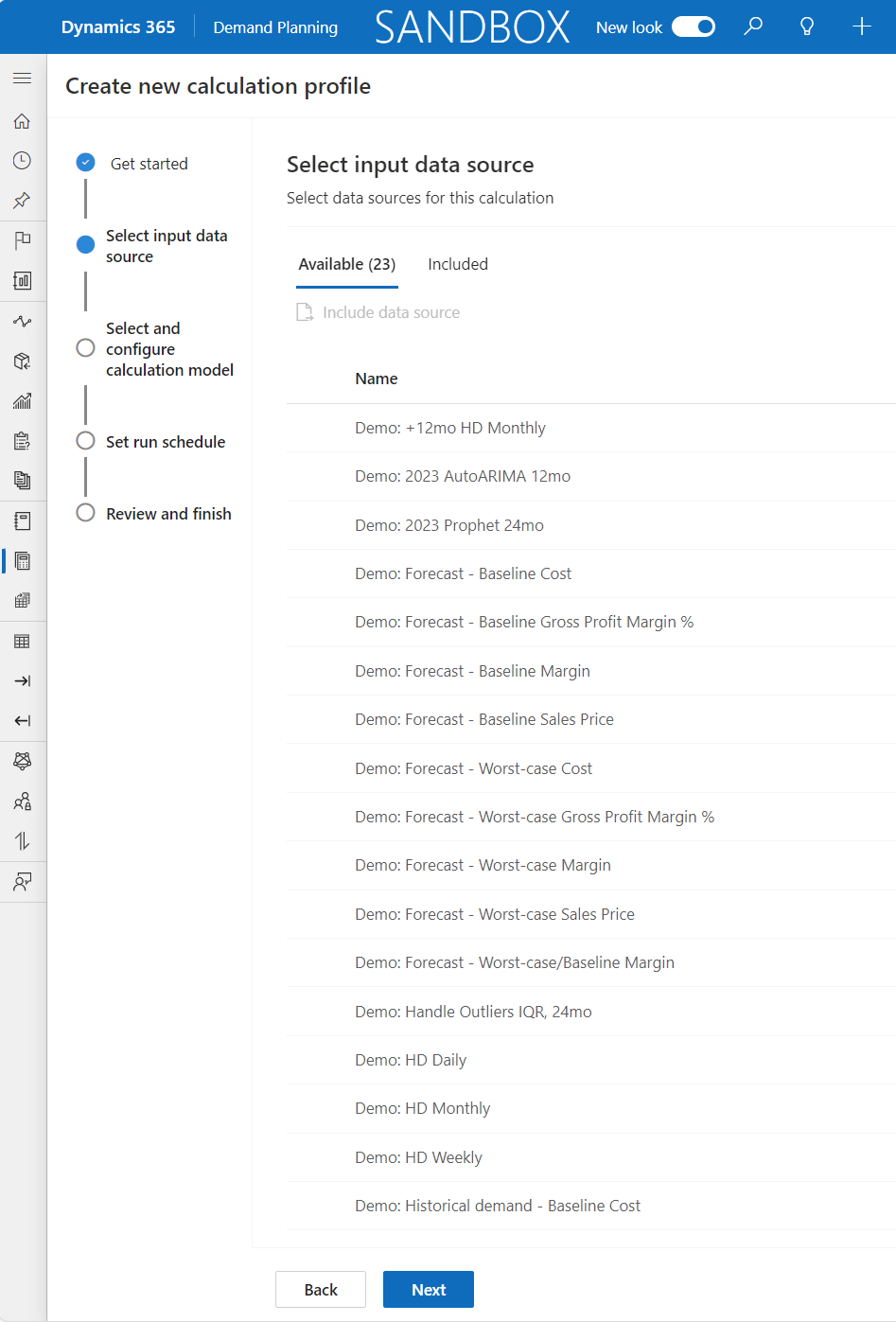The height and width of the screenshot is (1322, 896).
Task: Open the person feedback sidebar icon
Action: [x=23, y=882]
